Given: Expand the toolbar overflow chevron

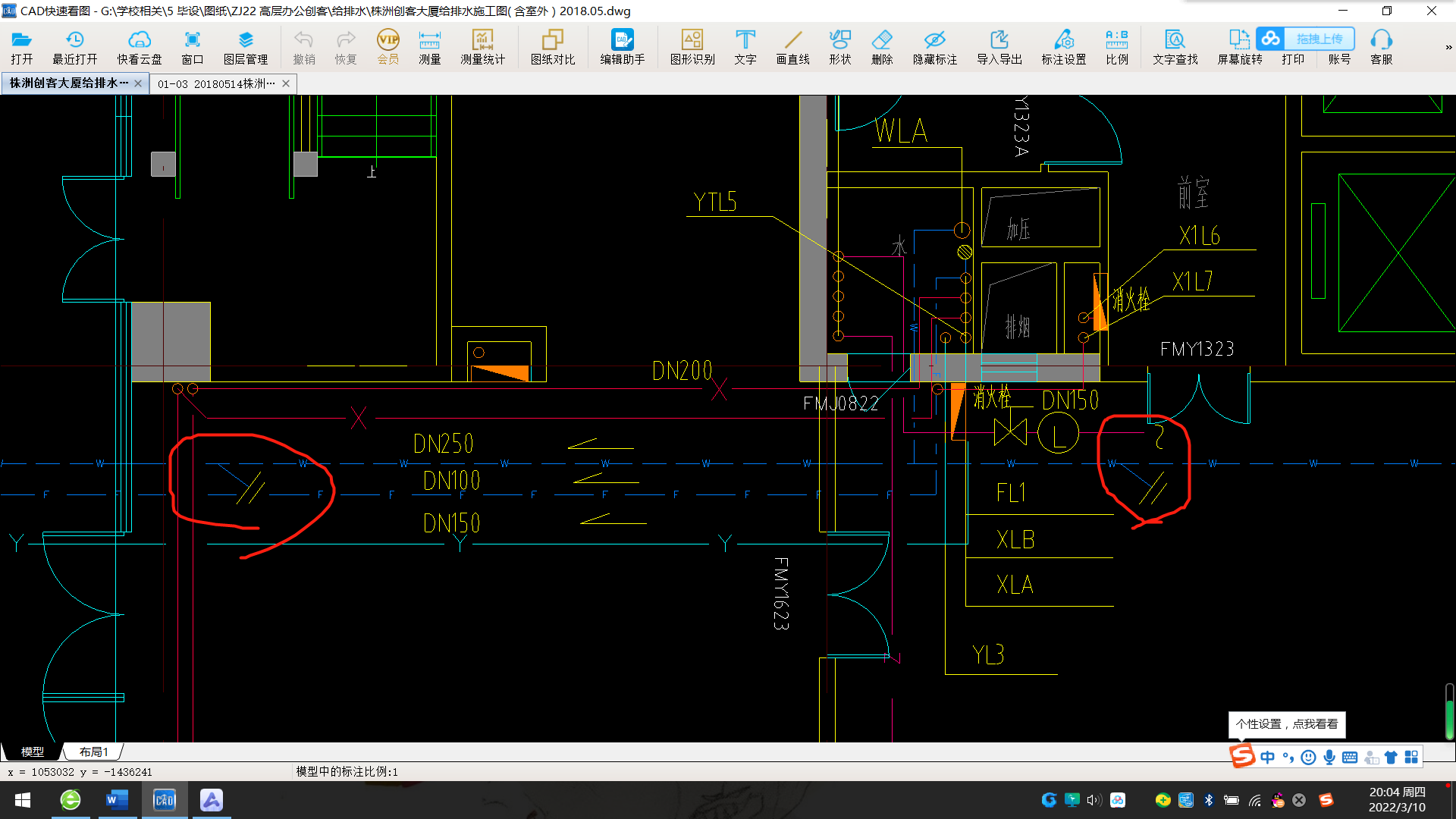Looking at the screenshot, I should (1448, 47).
